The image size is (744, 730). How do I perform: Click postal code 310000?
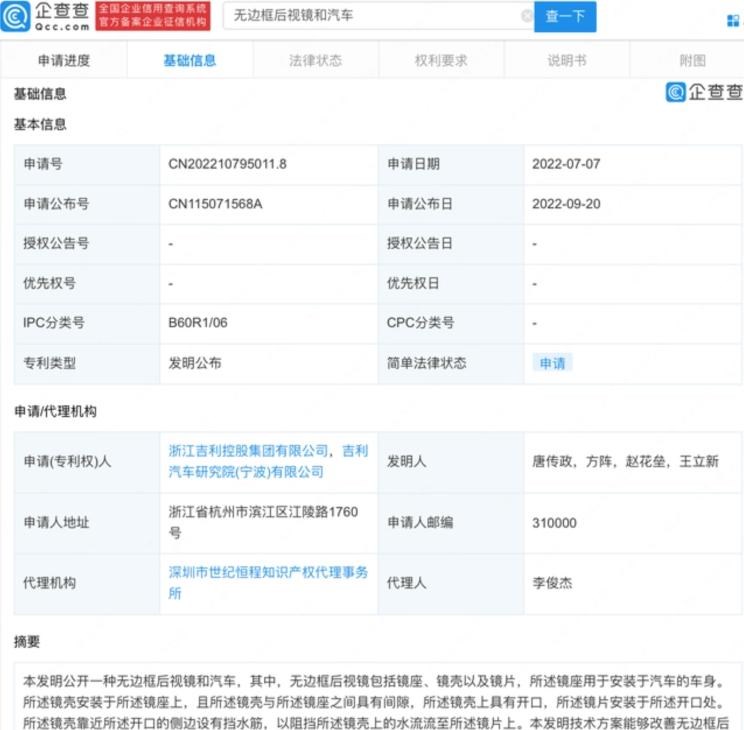554,523
